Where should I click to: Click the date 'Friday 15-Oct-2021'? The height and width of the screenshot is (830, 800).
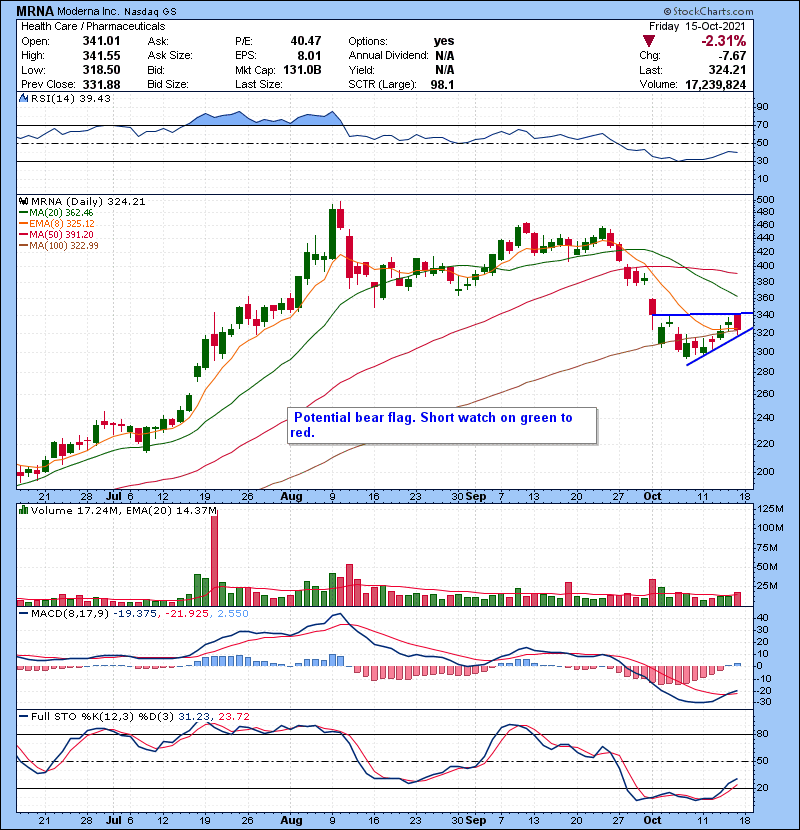coord(697,26)
